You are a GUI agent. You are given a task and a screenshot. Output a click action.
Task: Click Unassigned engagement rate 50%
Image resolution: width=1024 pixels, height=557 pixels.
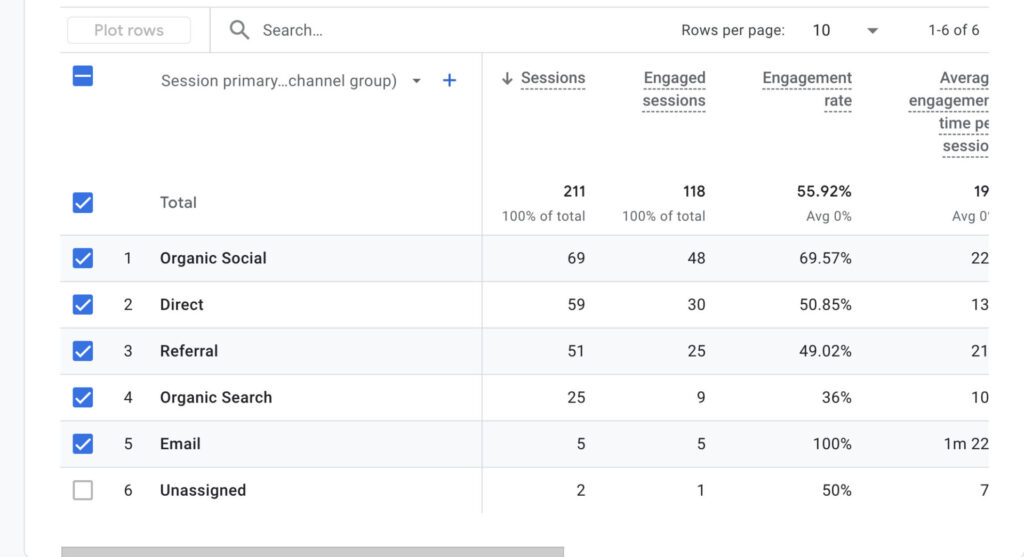pos(837,490)
